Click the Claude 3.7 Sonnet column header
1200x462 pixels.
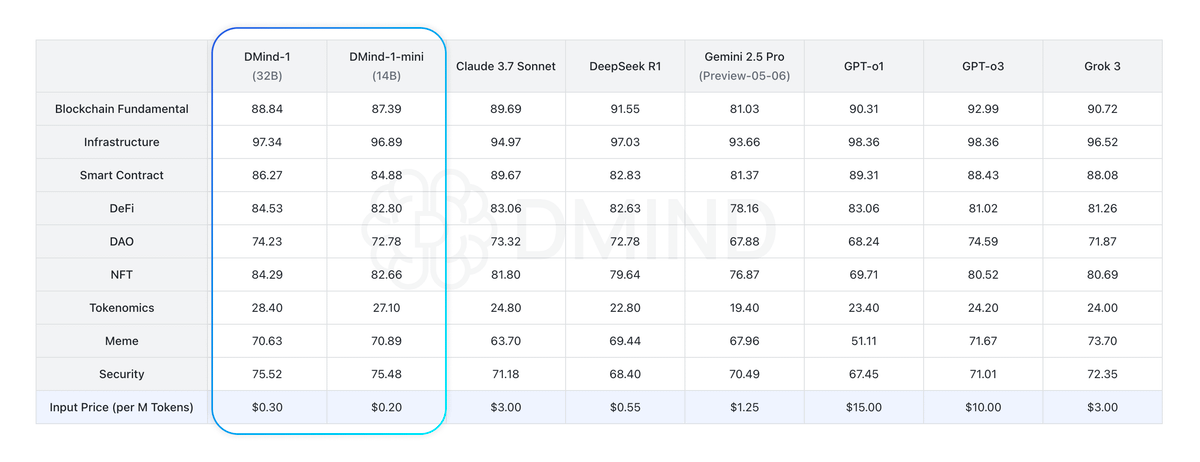[x=506, y=66]
